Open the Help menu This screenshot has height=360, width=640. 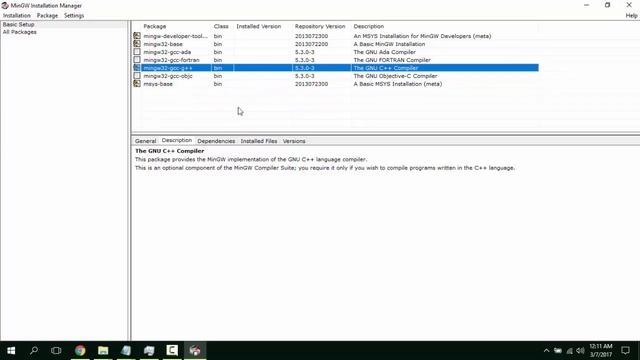[x=631, y=16]
